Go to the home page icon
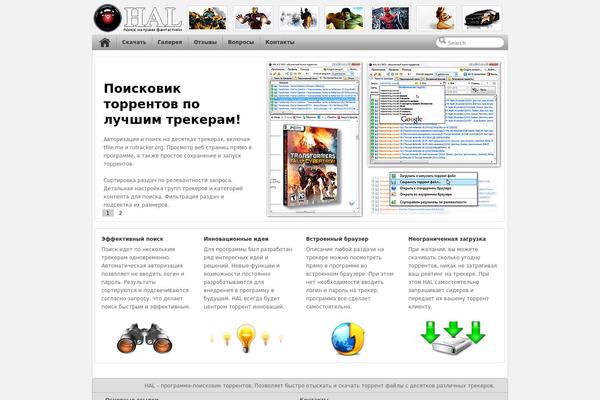 click(x=105, y=42)
